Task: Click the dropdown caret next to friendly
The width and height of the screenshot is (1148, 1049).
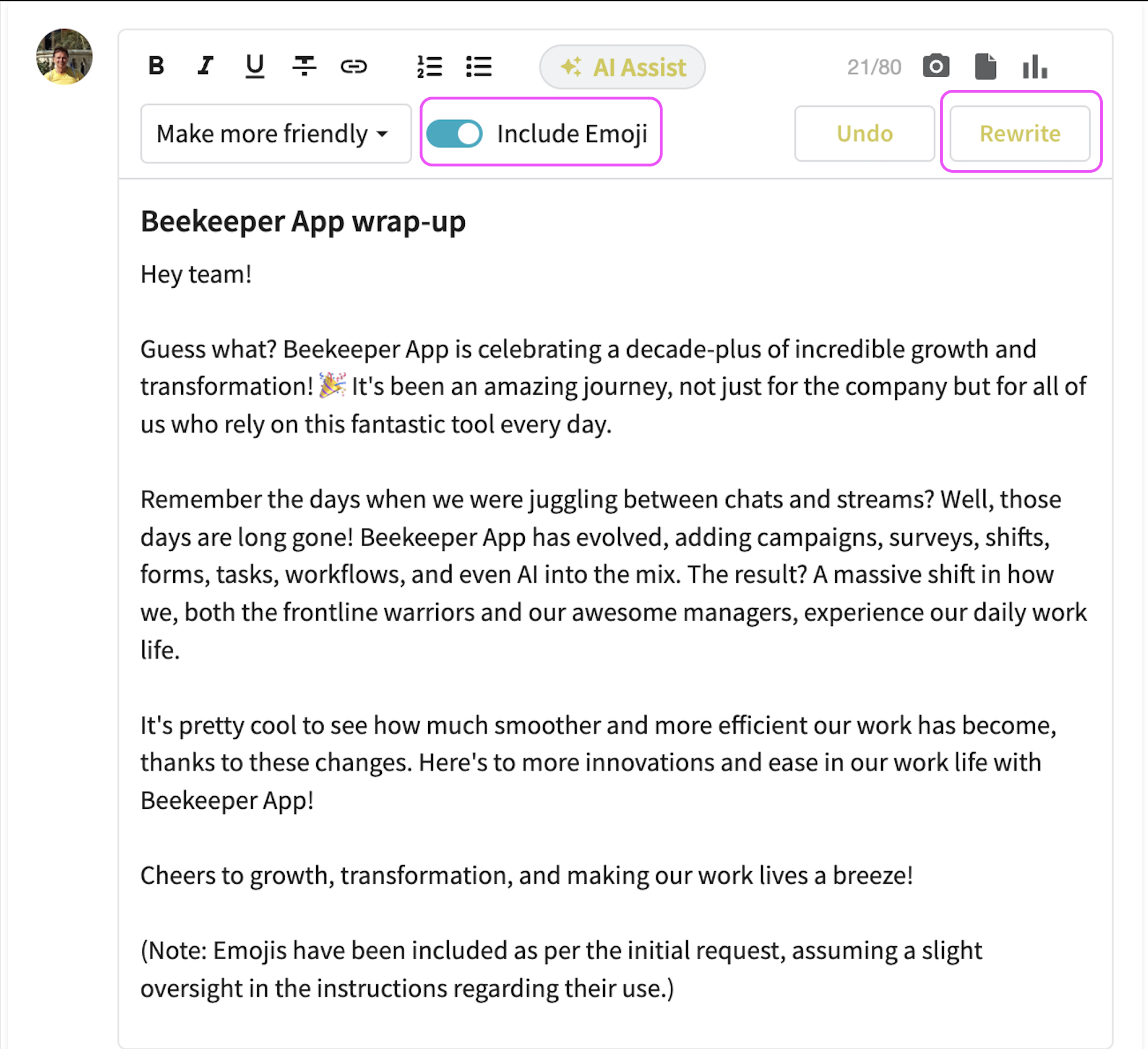Action: coord(382,134)
